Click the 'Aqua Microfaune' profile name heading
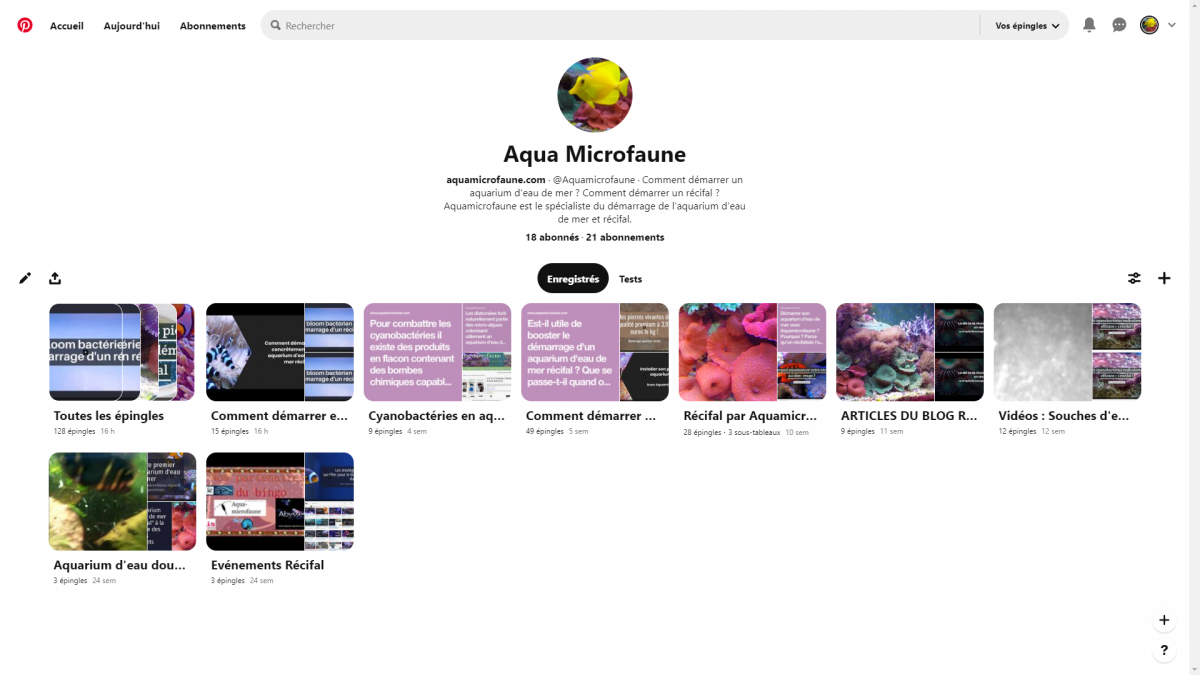Screen dimensions: 1200x675 coord(595,155)
